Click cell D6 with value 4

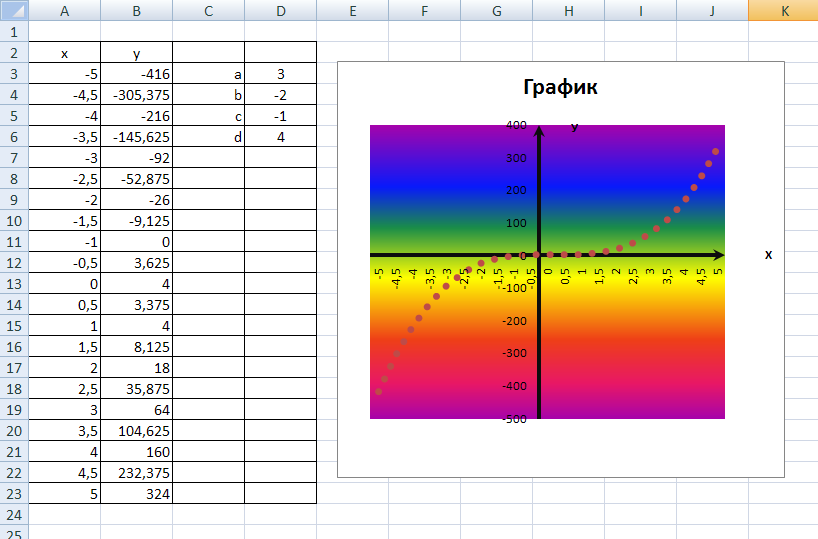(x=280, y=137)
